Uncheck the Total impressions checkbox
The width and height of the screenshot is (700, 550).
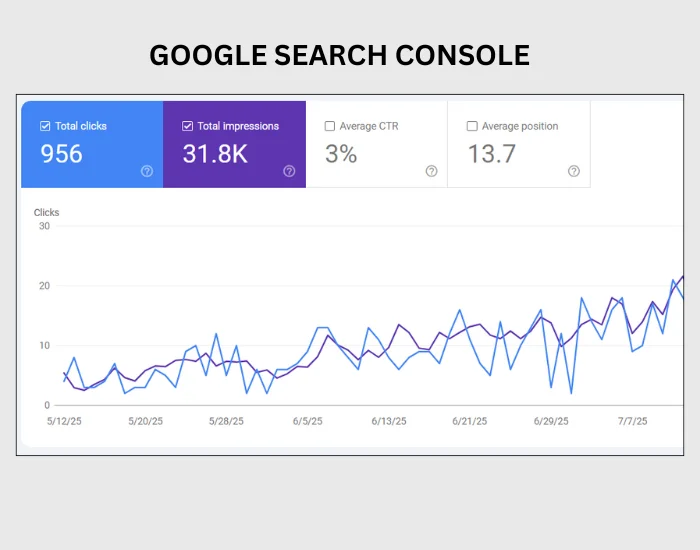pyautogui.click(x=188, y=126)
